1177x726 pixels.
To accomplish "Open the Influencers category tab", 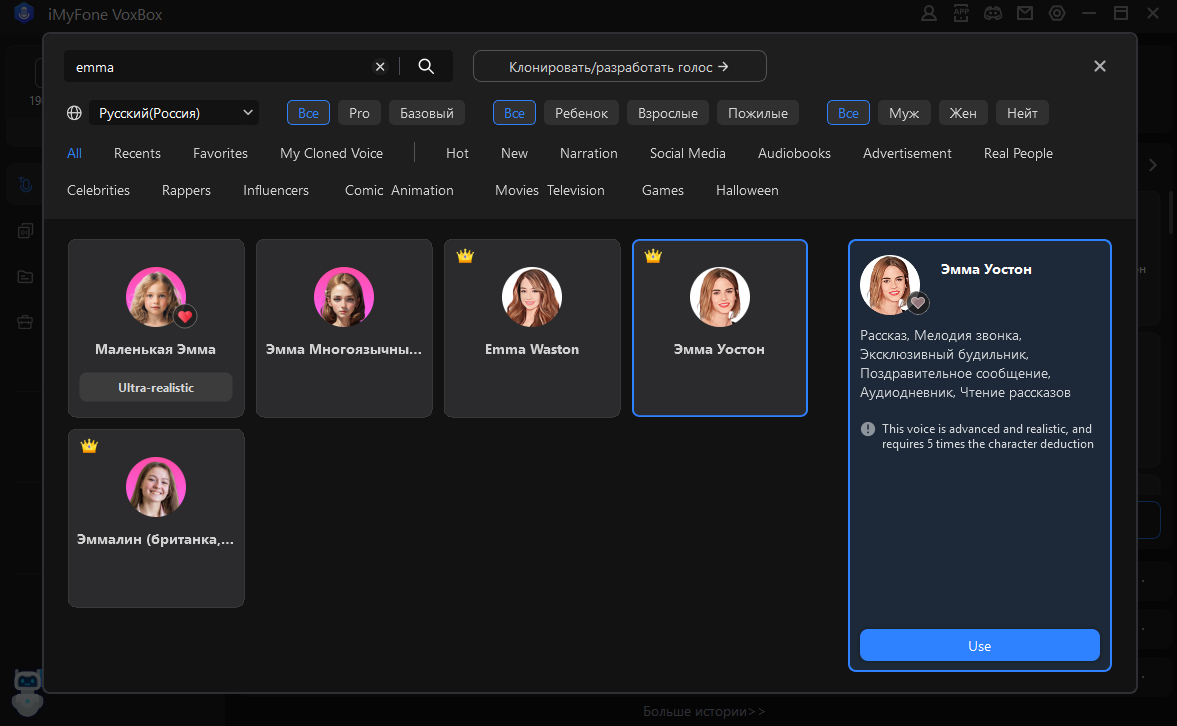I will pyautogui.click(x=275, y=190).
